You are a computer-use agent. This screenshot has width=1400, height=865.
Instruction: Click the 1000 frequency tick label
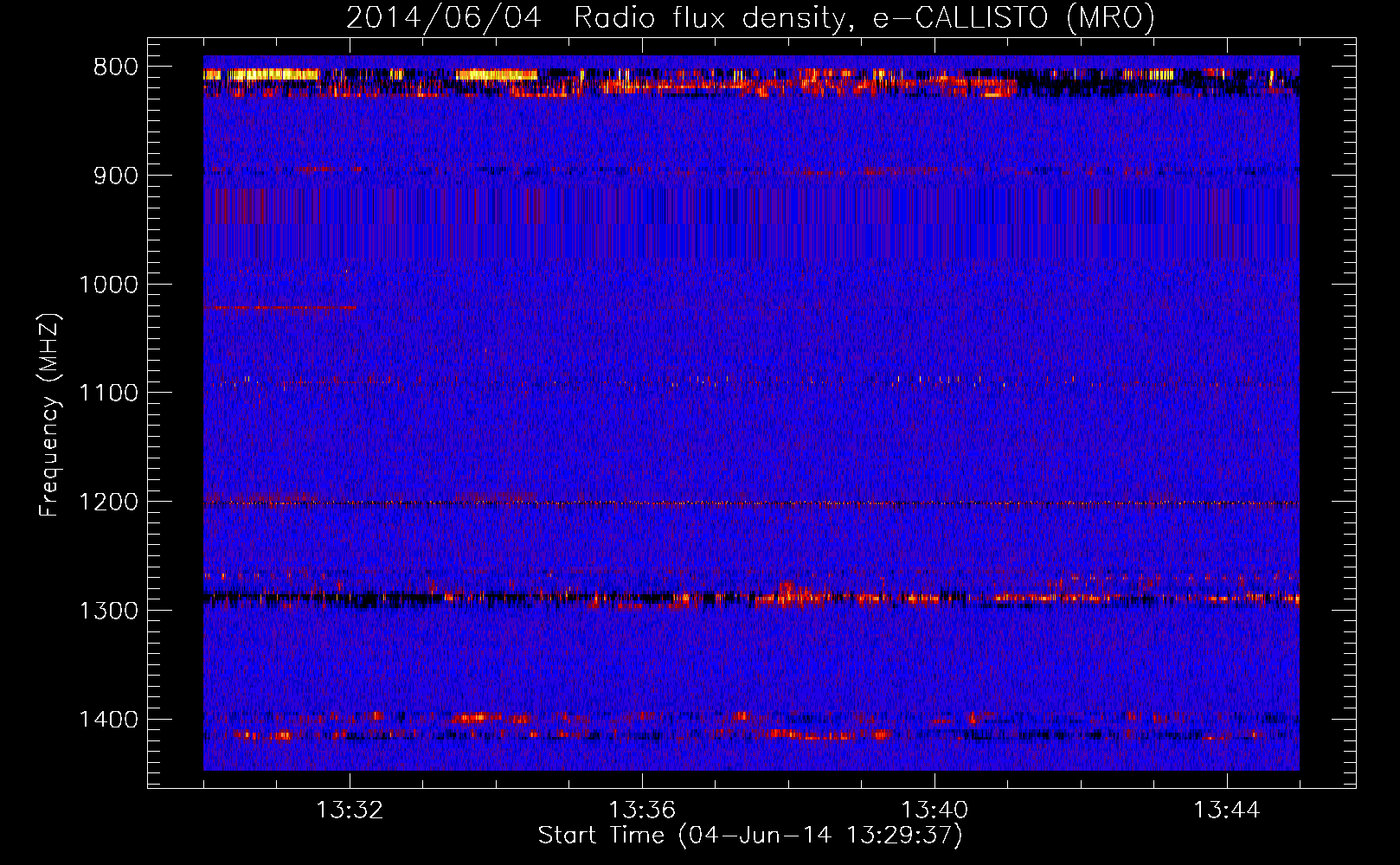click(108, 285)
